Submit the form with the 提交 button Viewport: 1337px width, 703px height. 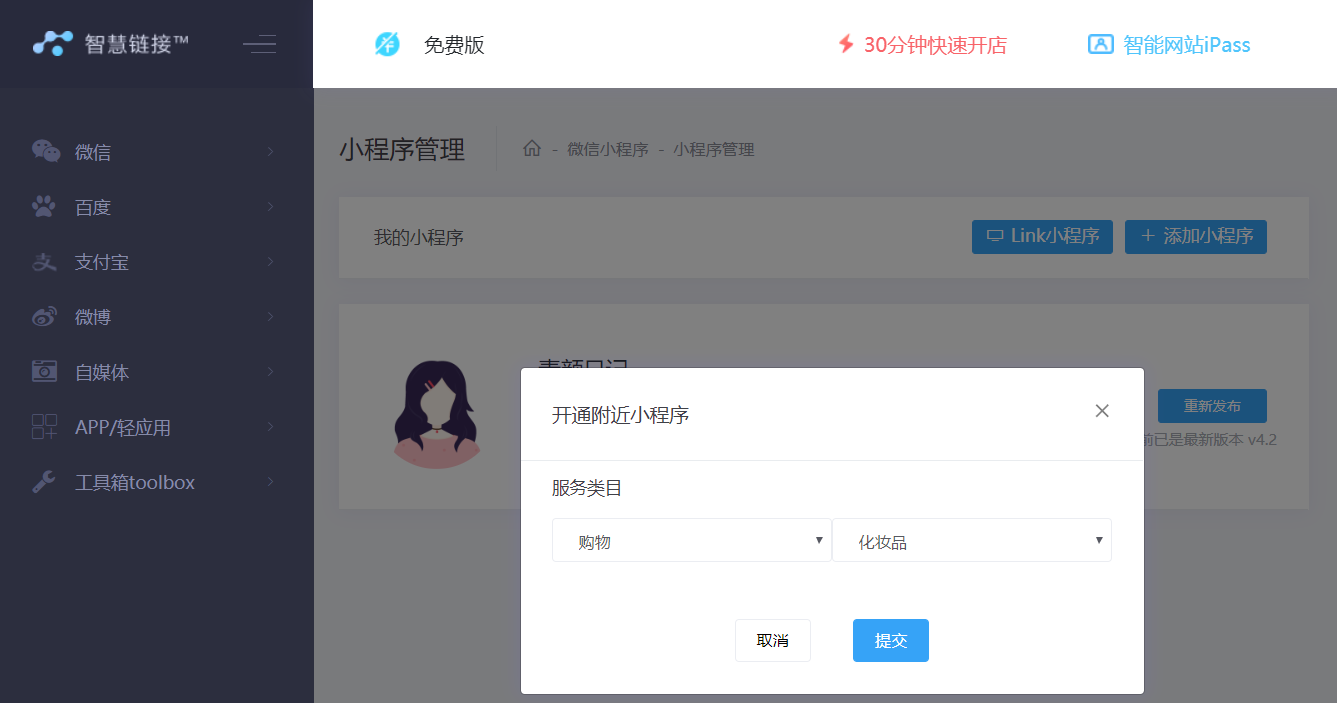pyautogui.click(x=890, y=640)
